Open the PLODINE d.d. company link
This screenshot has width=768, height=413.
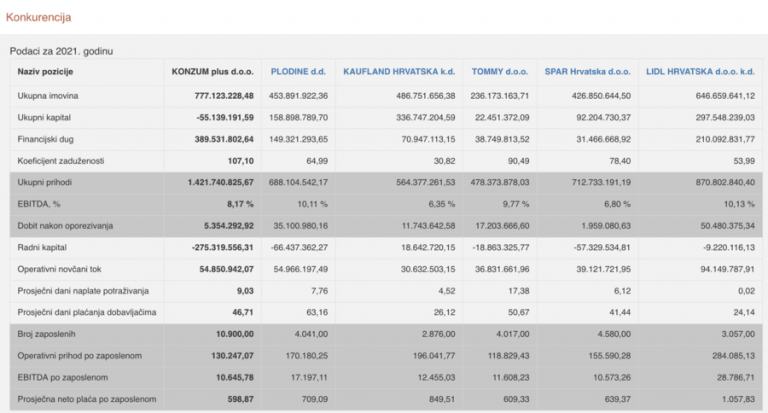(x=299, y=72)
